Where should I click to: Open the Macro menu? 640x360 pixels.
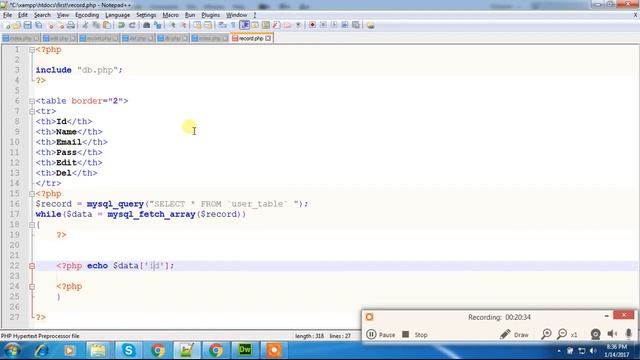click(x=170, y=15)
